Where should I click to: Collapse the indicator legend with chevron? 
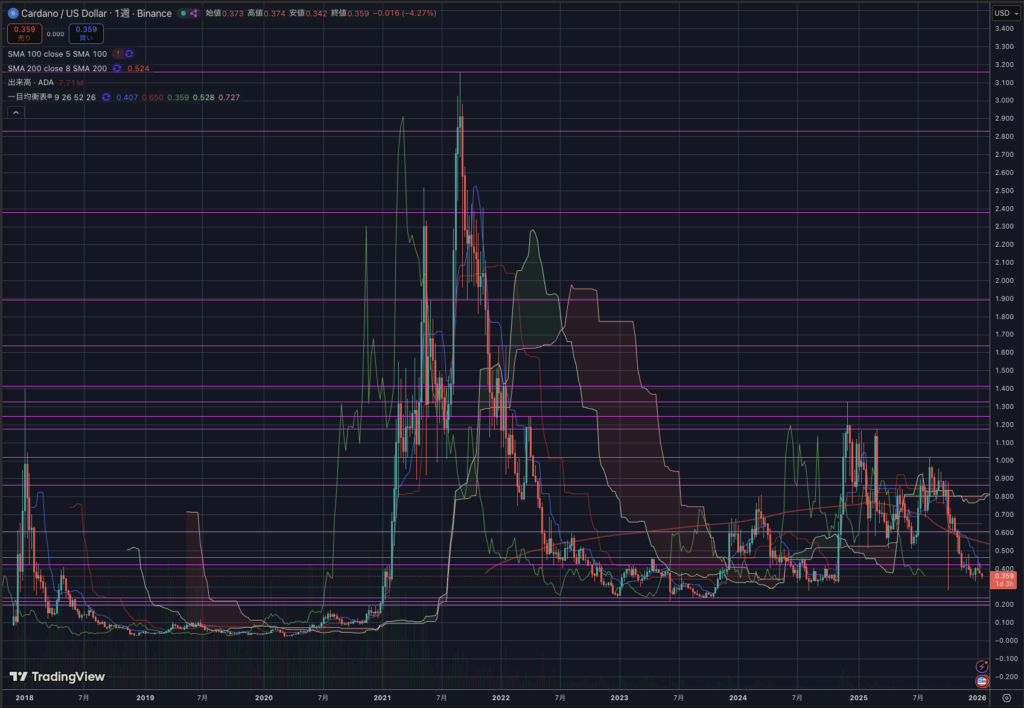coord(14,113)
